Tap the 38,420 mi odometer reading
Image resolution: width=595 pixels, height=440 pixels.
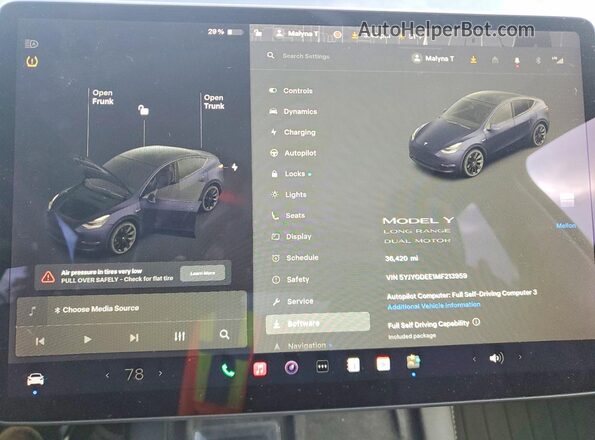(x=401, y=258)
